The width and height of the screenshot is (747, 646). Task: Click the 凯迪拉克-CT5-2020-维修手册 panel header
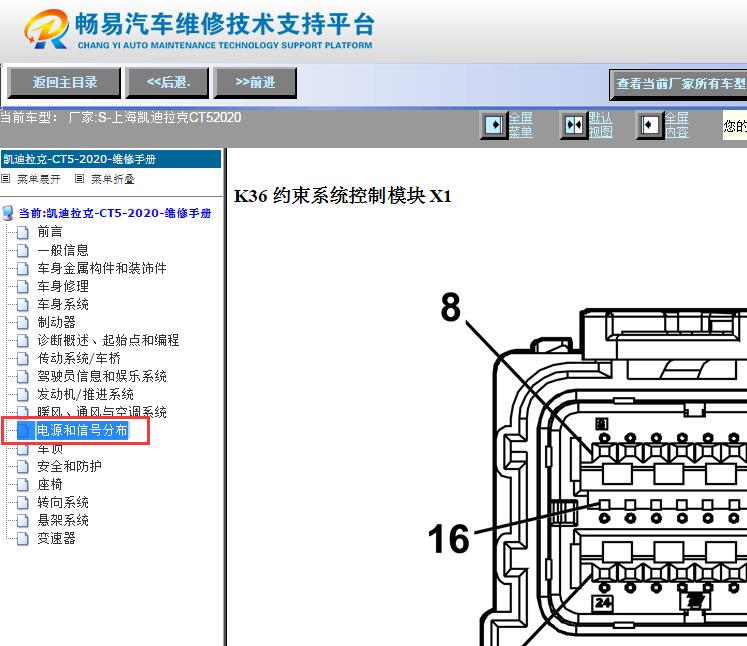111,159
